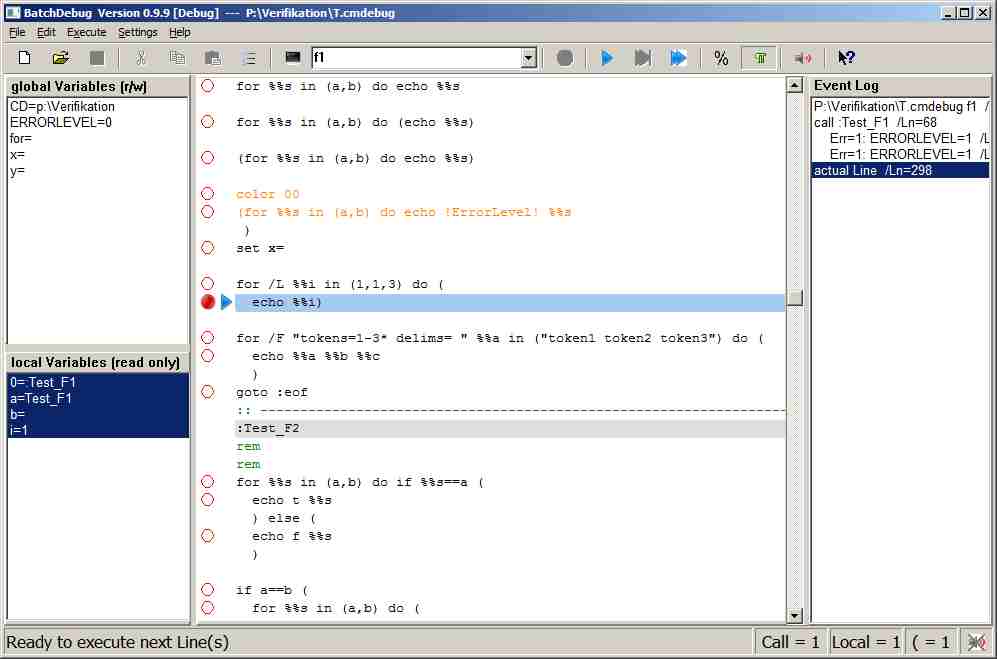Click the gray save square icon
Viewport: 997px width, 659px height.
point(97,58)
